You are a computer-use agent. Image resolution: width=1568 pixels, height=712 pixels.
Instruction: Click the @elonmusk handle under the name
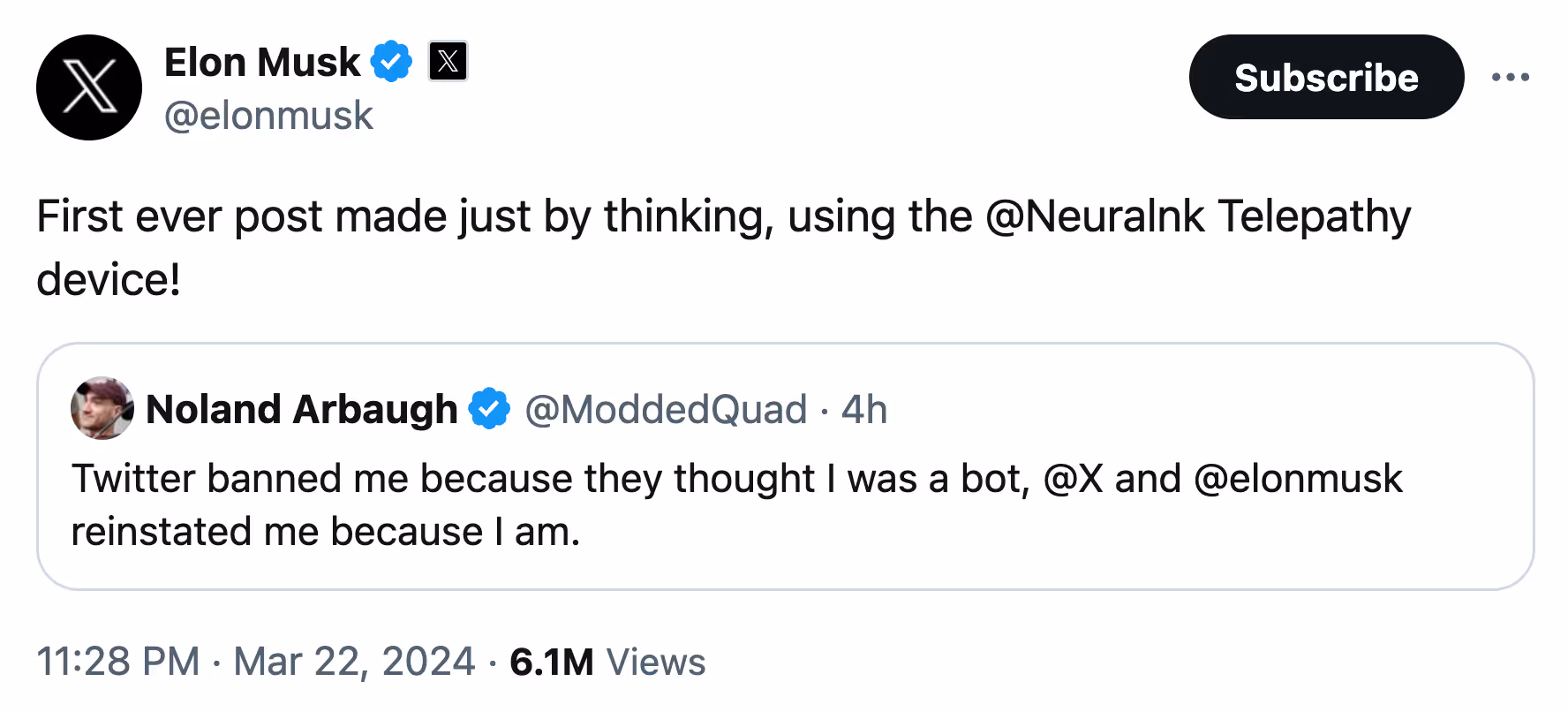click(x=268, y=116)
